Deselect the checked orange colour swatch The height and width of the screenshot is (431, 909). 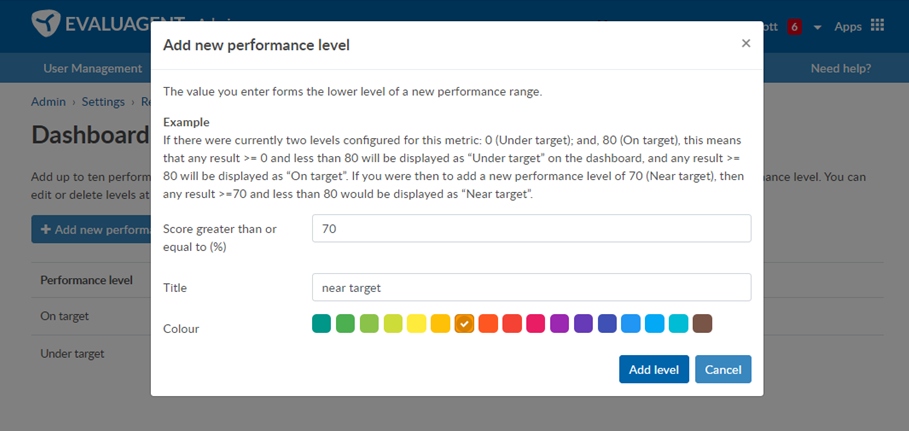tap(464, 323)
